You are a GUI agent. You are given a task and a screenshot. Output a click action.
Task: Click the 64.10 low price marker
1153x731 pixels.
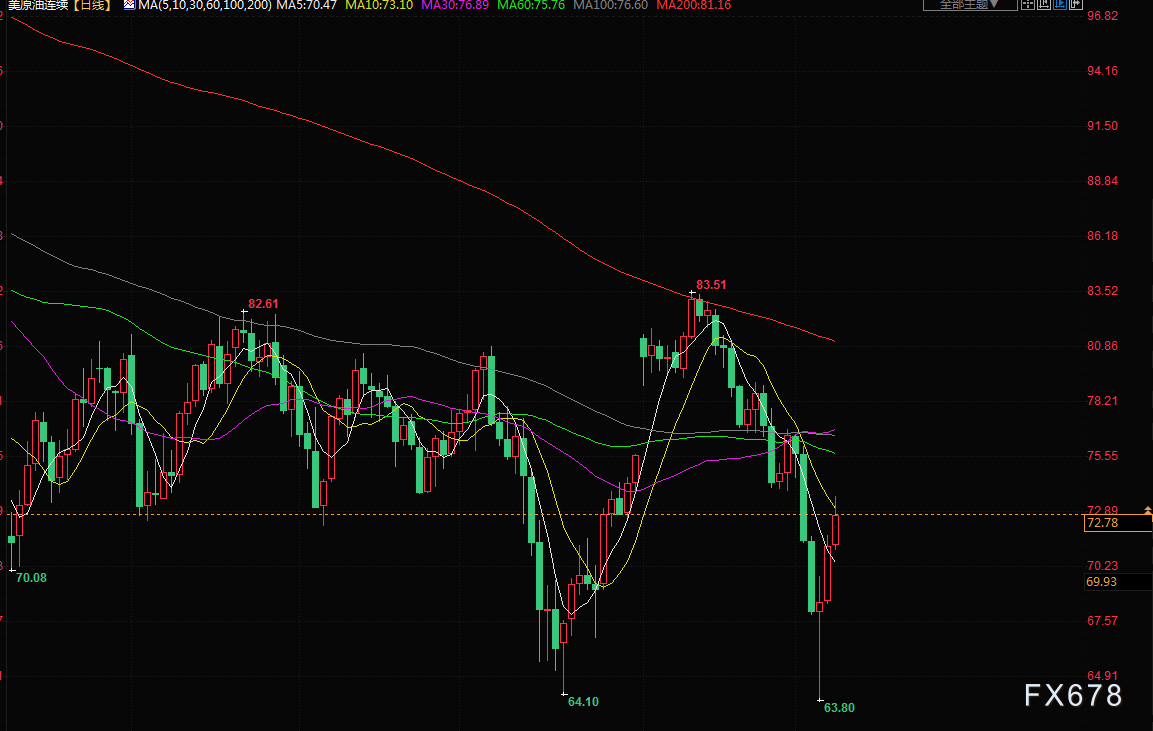583,702
